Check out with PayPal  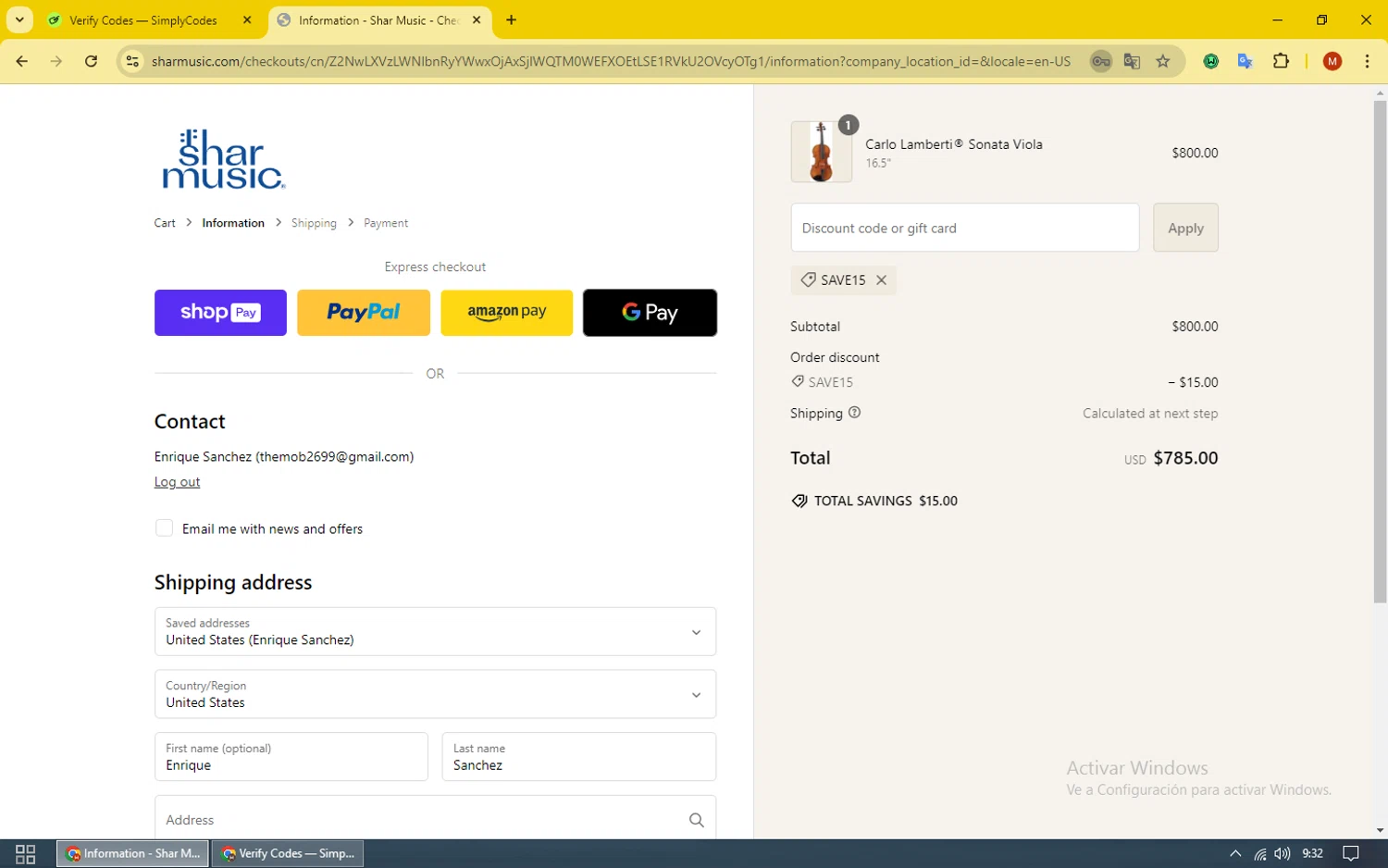(x=364, y=312)
